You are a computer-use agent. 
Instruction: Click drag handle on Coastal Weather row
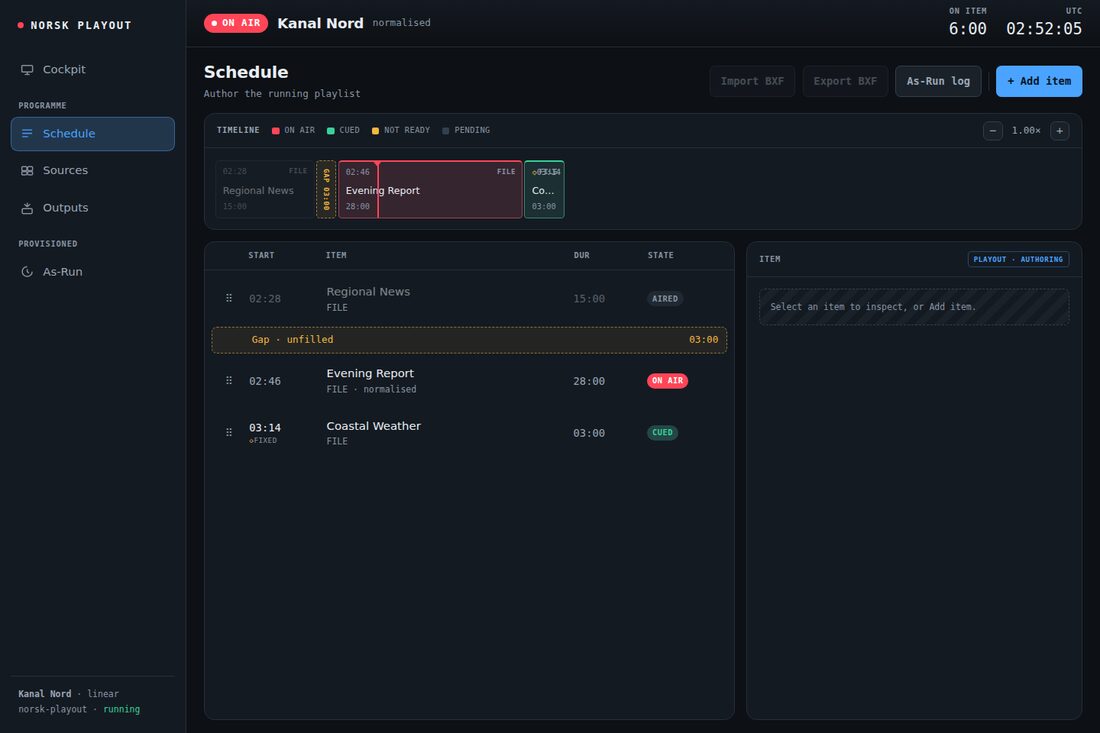(x=229, y=432)
